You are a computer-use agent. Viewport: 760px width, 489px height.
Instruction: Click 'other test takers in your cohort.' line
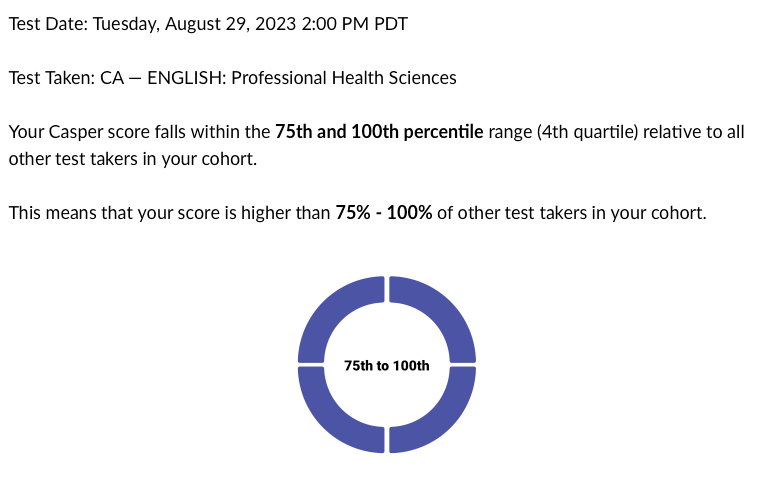click(x=133, y=159)
